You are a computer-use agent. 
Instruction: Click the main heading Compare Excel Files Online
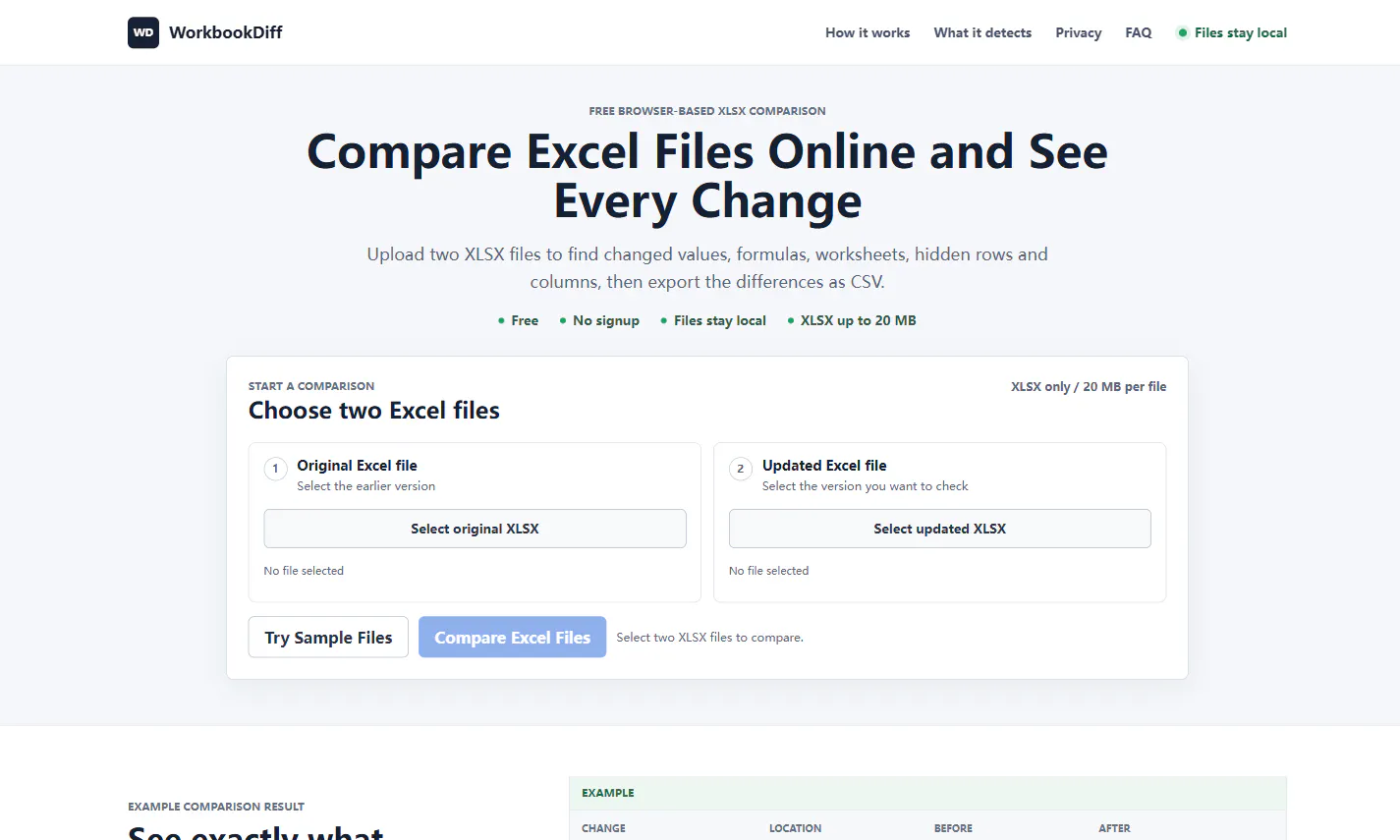(x=707, y=177)
